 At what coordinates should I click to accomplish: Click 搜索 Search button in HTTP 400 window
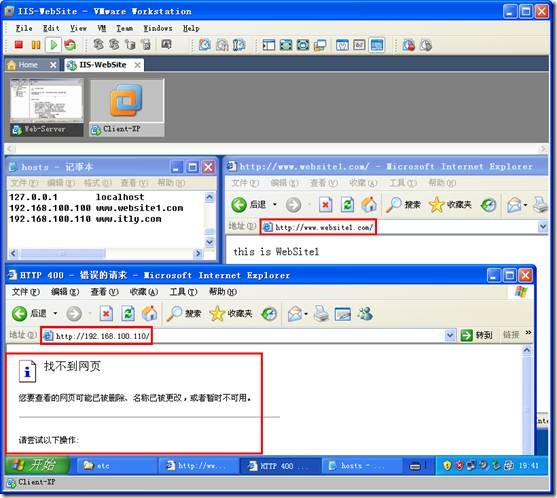tap(184, 314)
